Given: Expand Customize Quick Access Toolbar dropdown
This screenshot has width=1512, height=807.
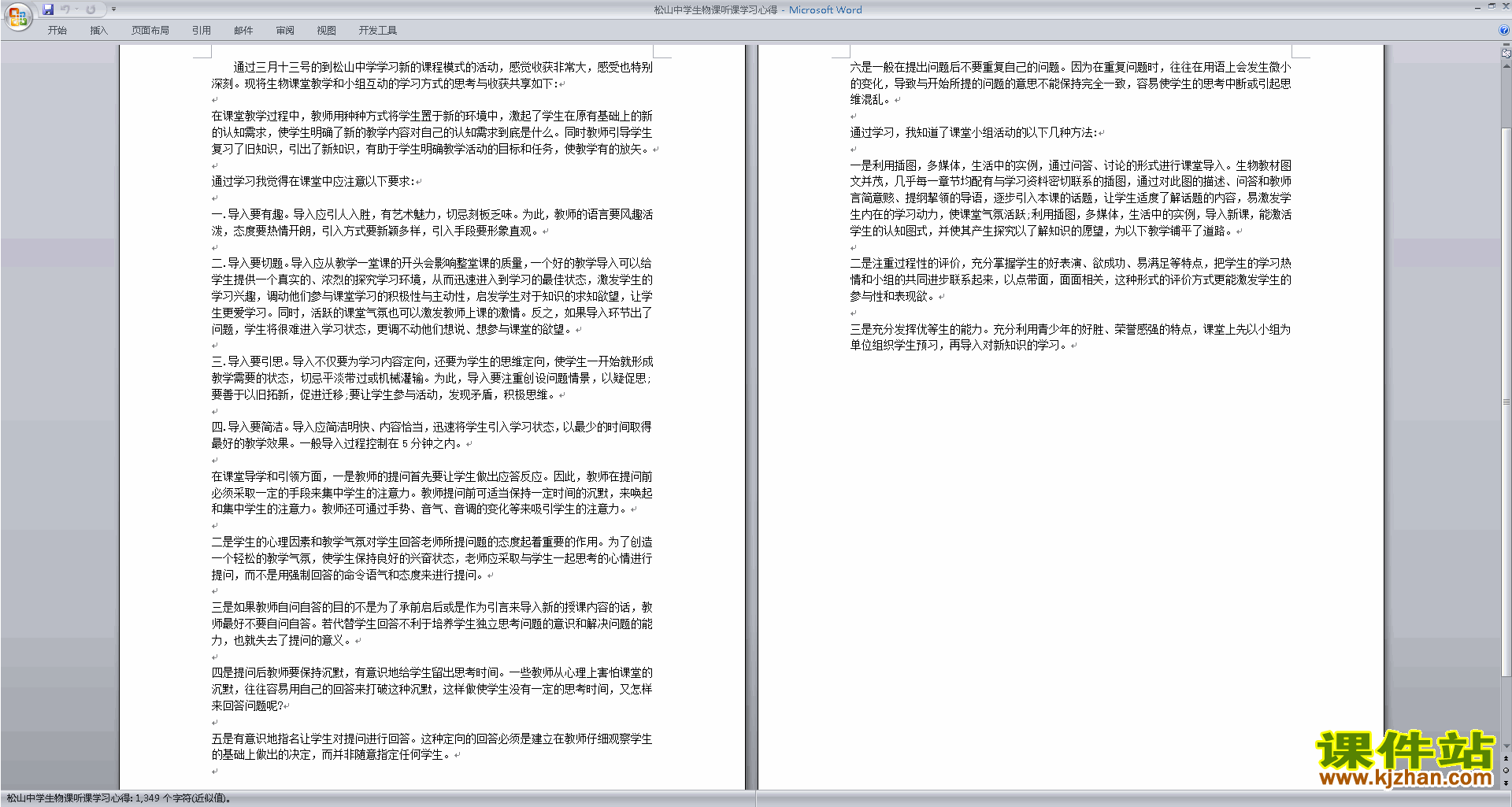Looking at the screenshot, I should coord(113,9).
